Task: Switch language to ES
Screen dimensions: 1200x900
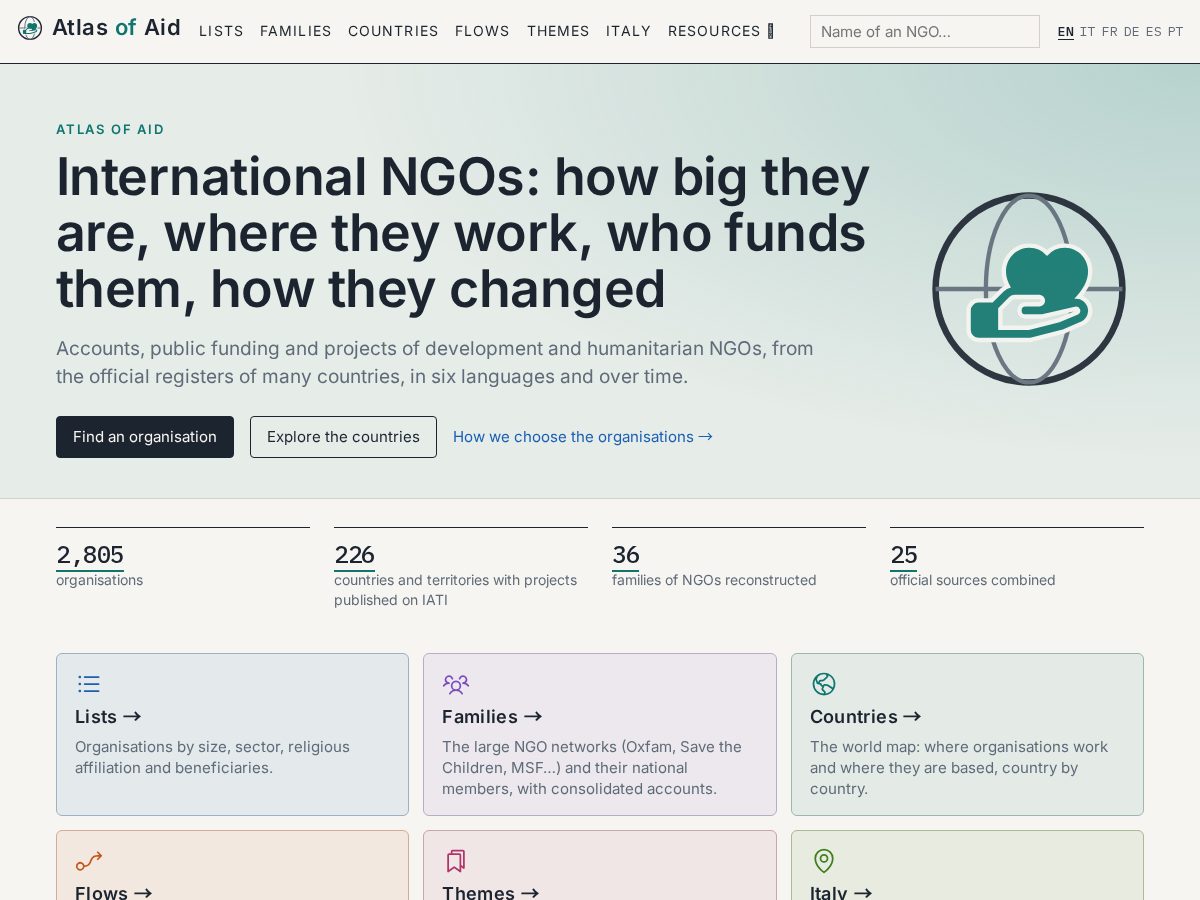Action: point(1154,32)
